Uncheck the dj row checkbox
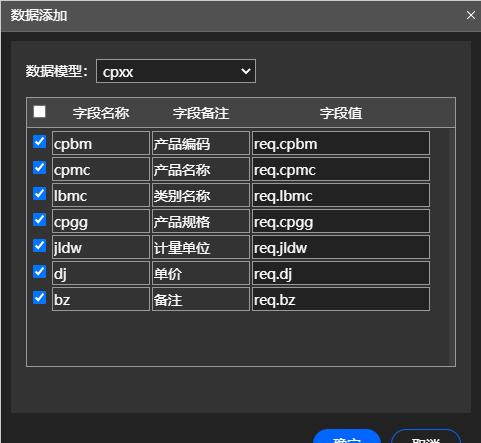 pyautogui.click(x=39, y=271)
